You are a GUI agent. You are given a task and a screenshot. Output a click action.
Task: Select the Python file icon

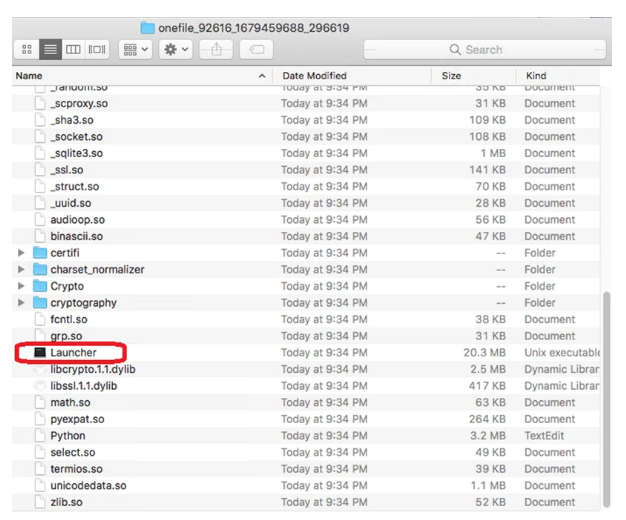[x=40, y=435]
